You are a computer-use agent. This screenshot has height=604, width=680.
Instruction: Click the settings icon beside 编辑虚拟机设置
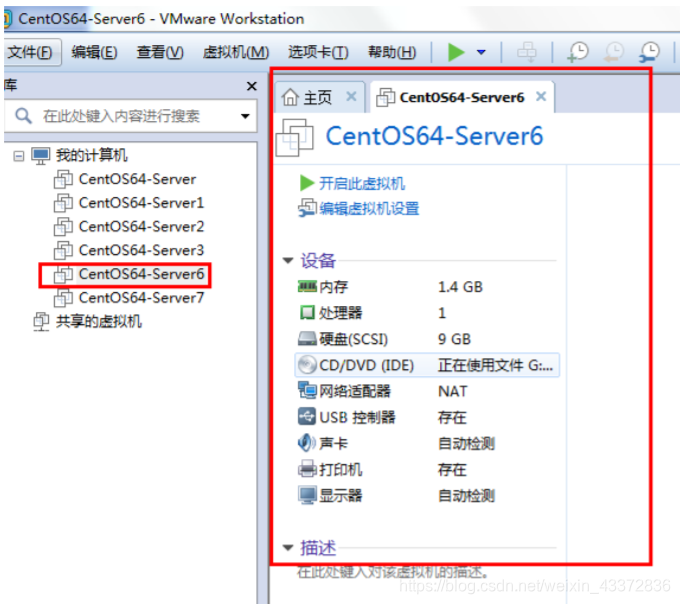coord(307,208)
